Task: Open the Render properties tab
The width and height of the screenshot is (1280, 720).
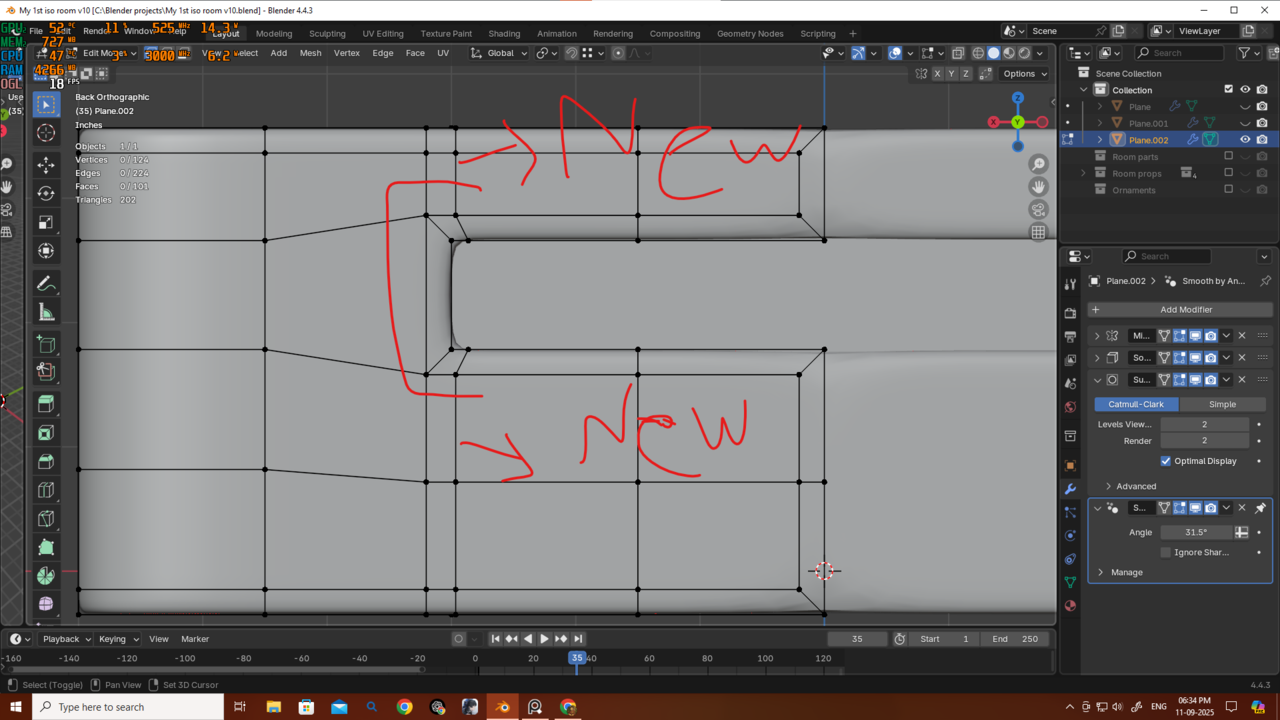Action: [1070, 313]
